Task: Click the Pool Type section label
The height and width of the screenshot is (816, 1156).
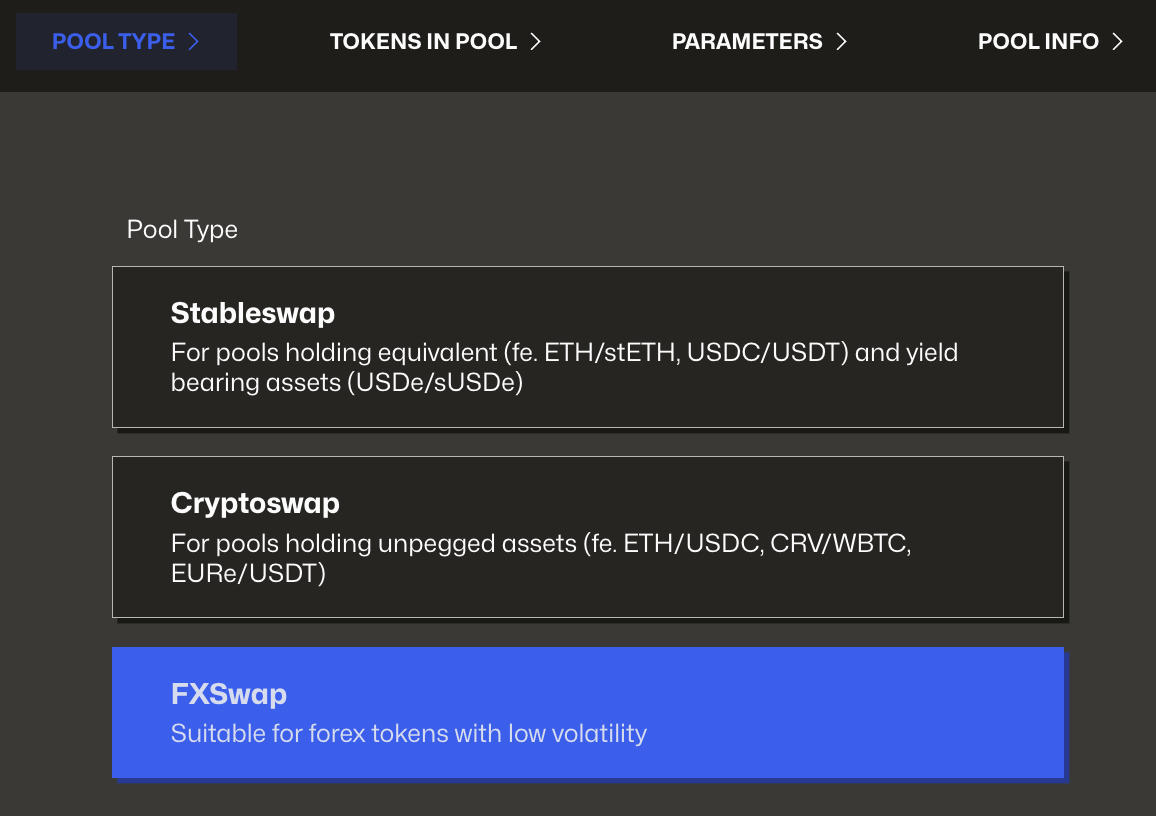Action: click(x=182, y=229)
